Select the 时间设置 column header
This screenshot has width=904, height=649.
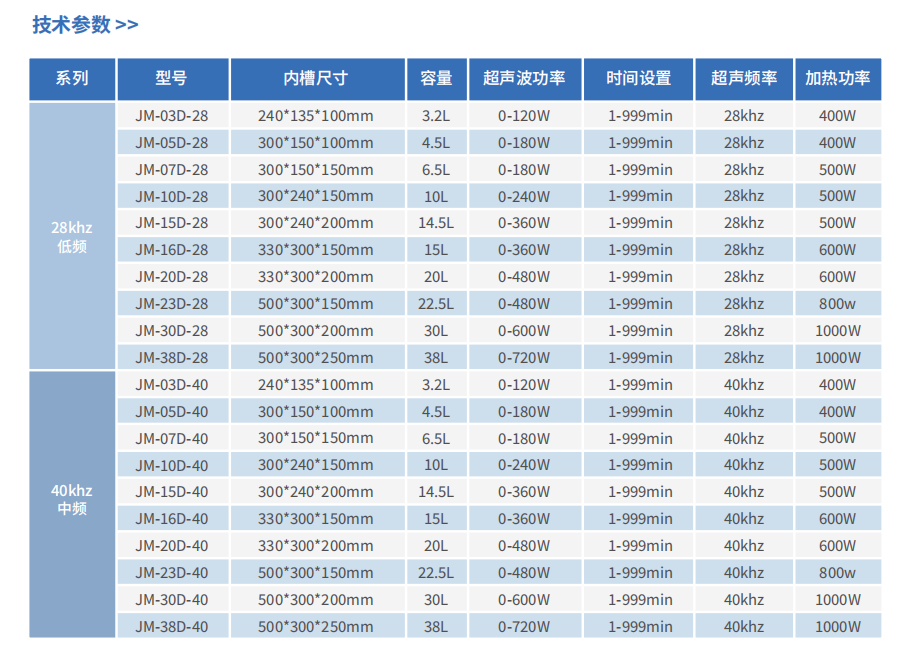pos(639,78)
